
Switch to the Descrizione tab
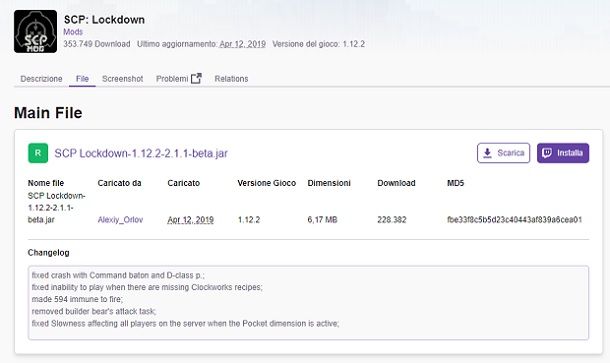41,79
